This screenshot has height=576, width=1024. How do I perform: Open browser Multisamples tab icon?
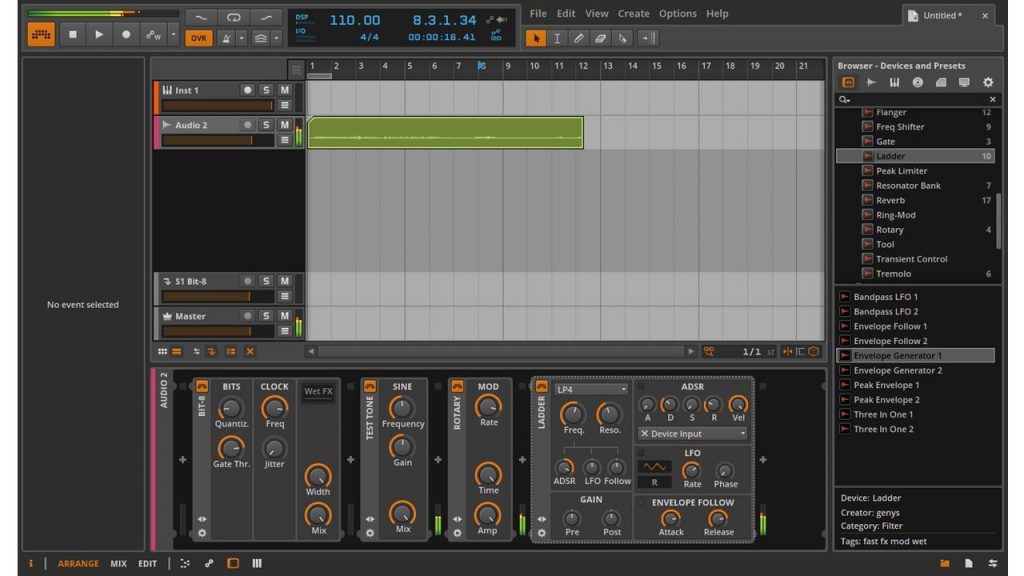(894, 82)
